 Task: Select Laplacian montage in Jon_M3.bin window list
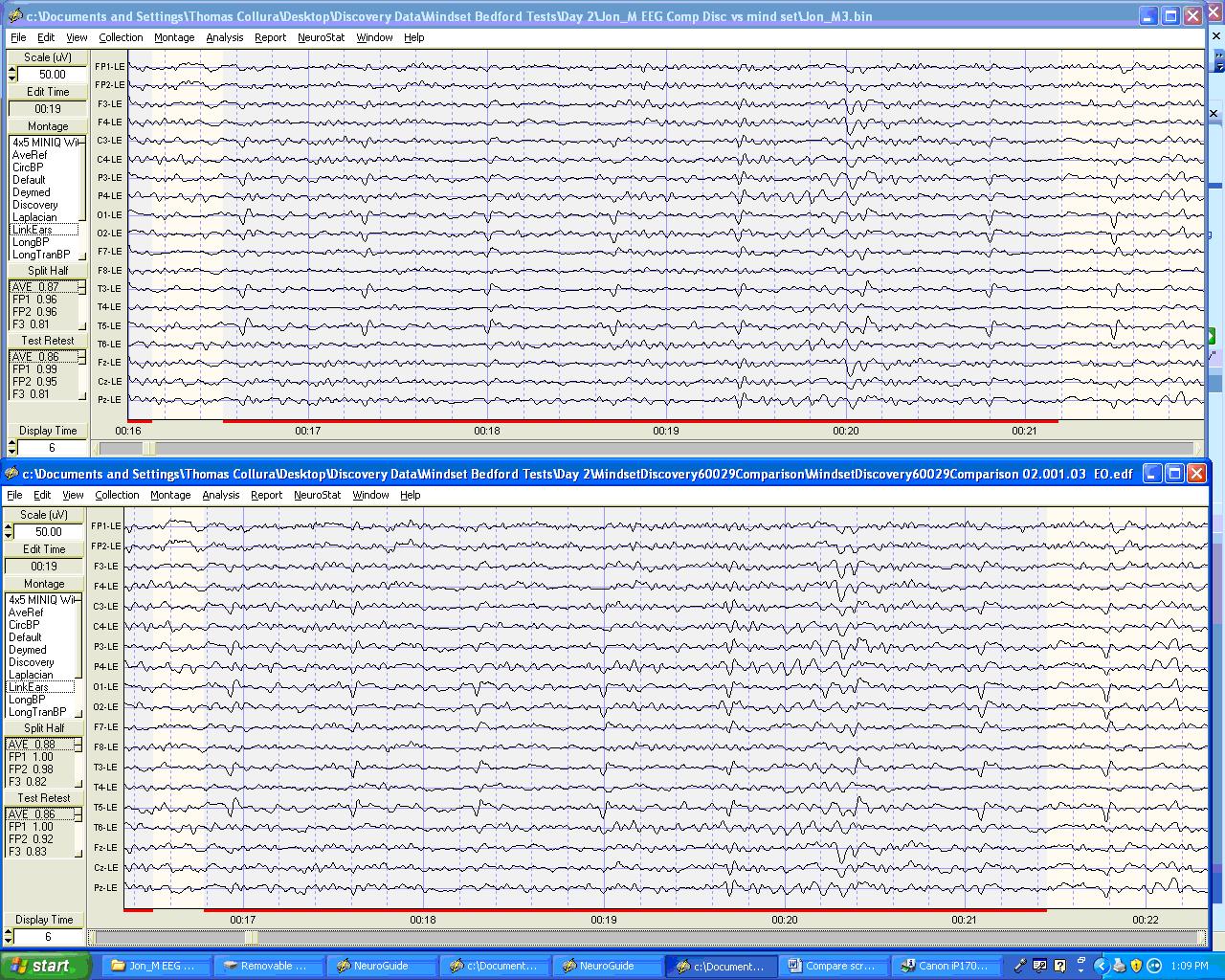pos(34,217)
